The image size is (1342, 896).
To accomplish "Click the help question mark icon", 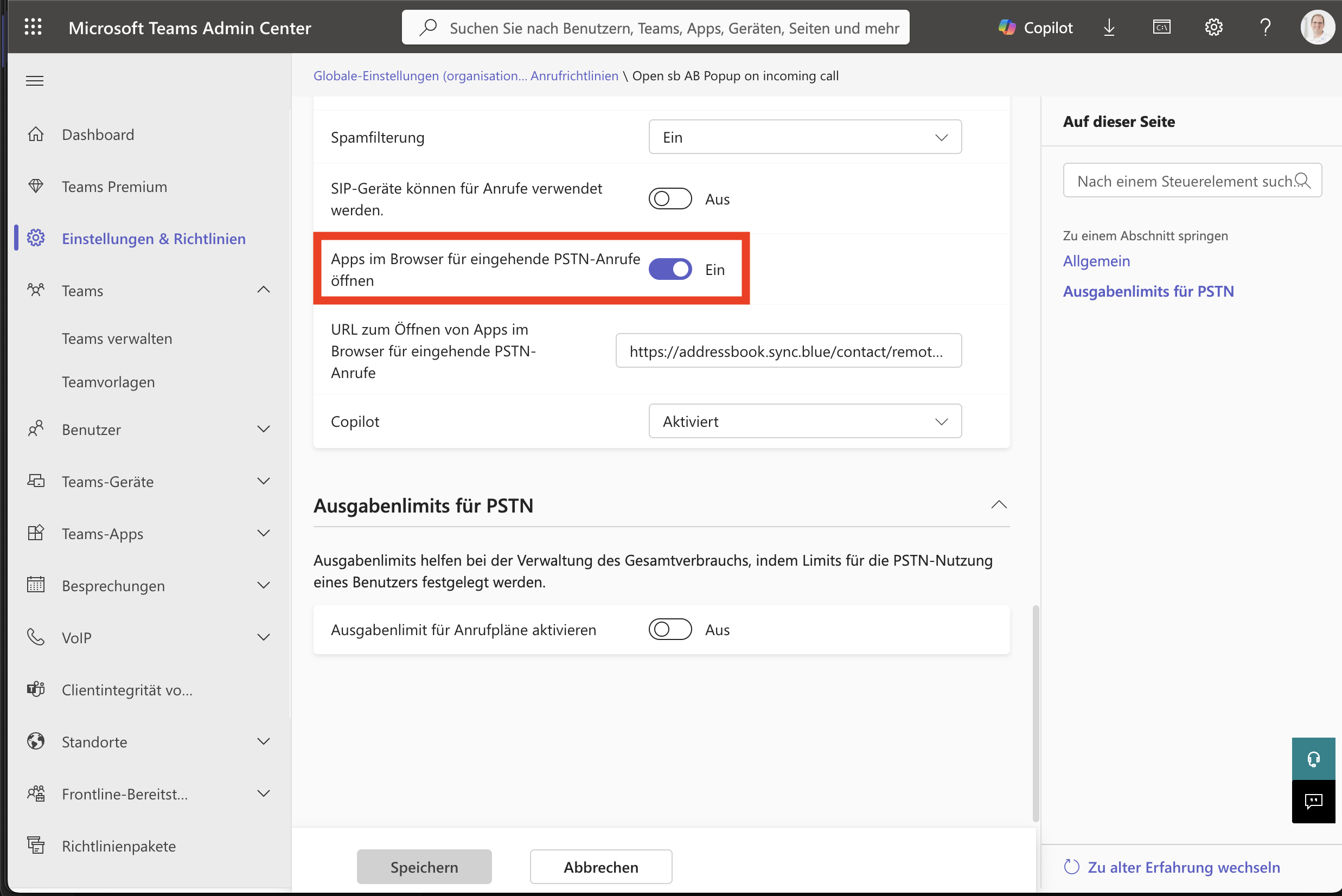I will (1266, 27).
